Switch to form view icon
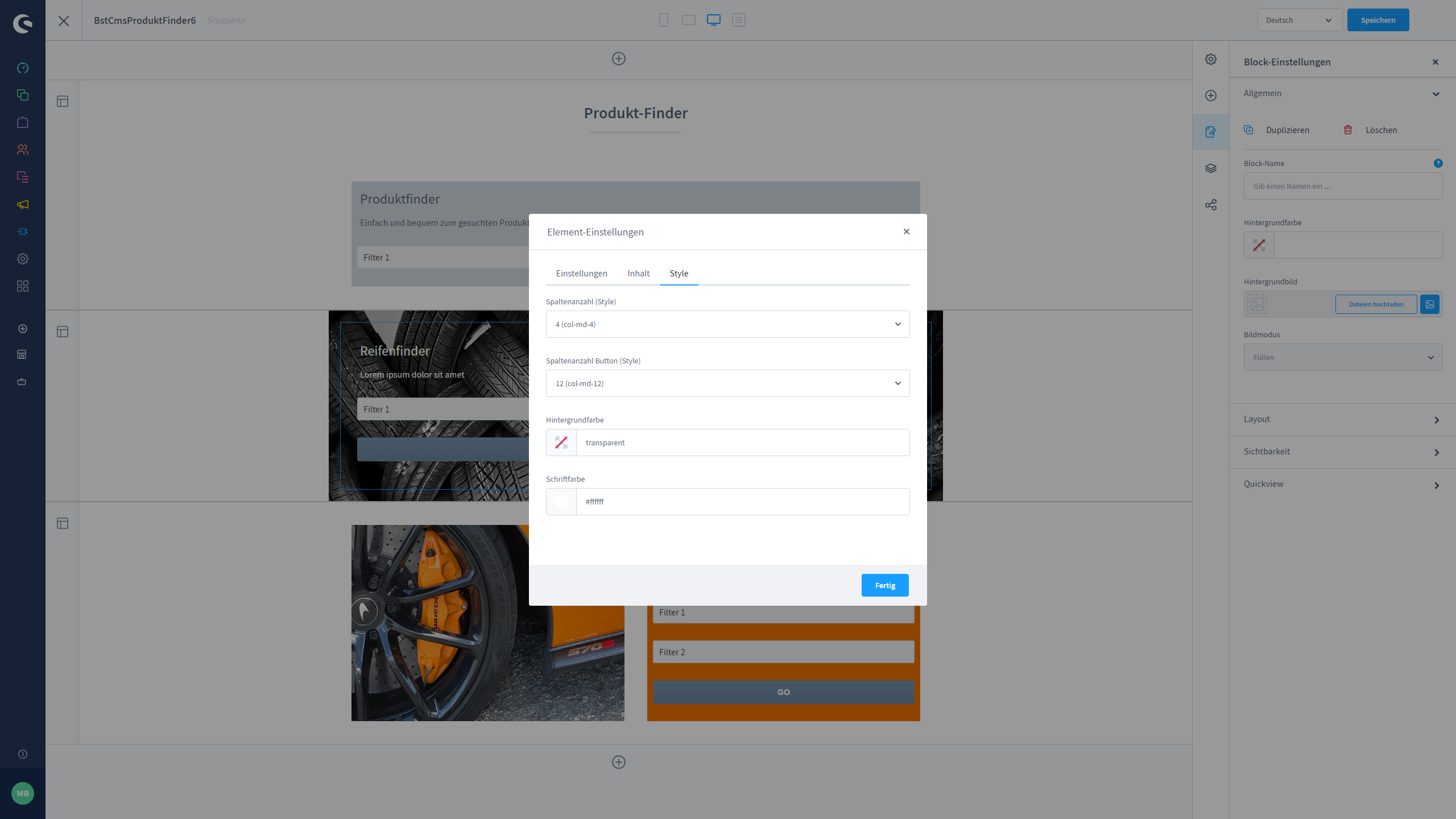 tap(739, 20)
